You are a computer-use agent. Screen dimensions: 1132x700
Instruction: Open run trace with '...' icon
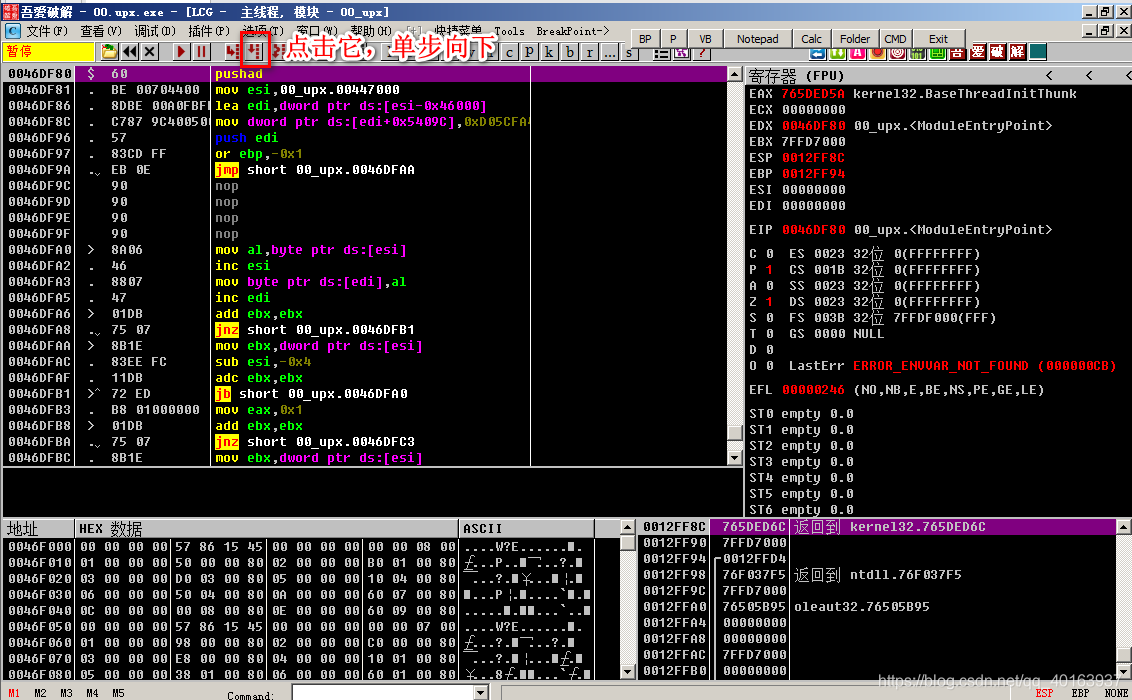(610, 52)
